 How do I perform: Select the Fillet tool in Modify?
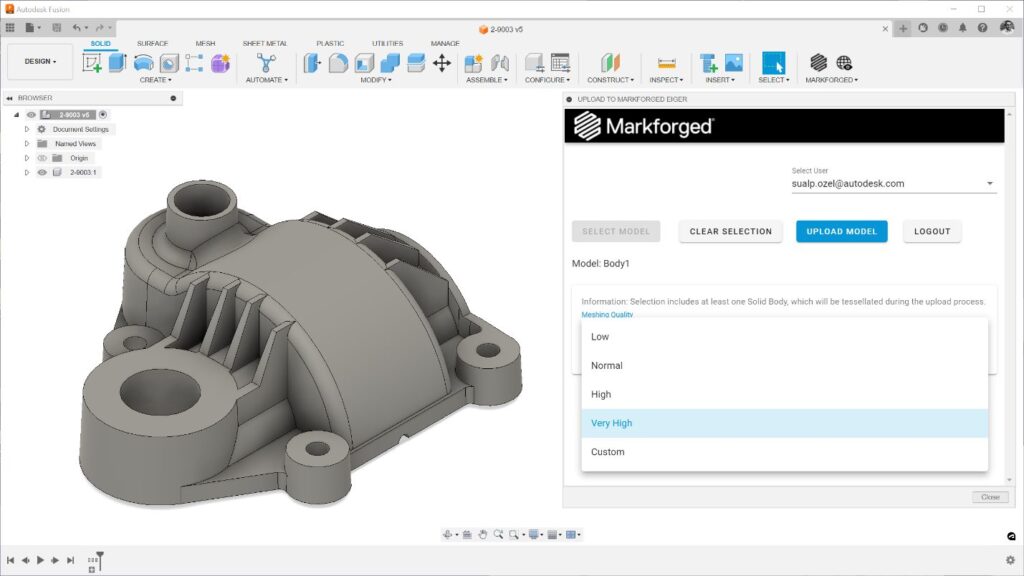tap(340, 62)
